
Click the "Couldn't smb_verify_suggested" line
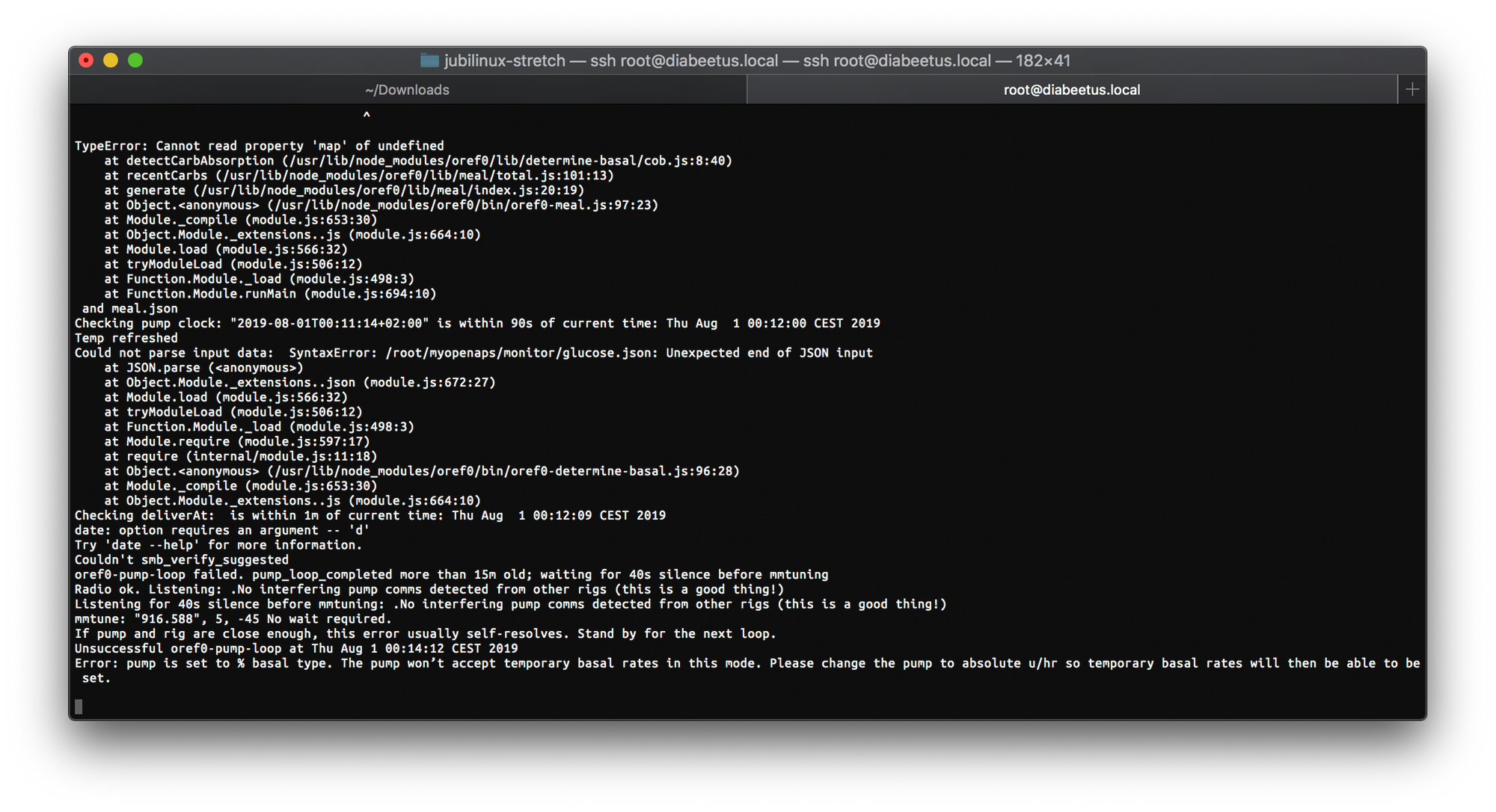pyautogui.click(x=182, y=560)
